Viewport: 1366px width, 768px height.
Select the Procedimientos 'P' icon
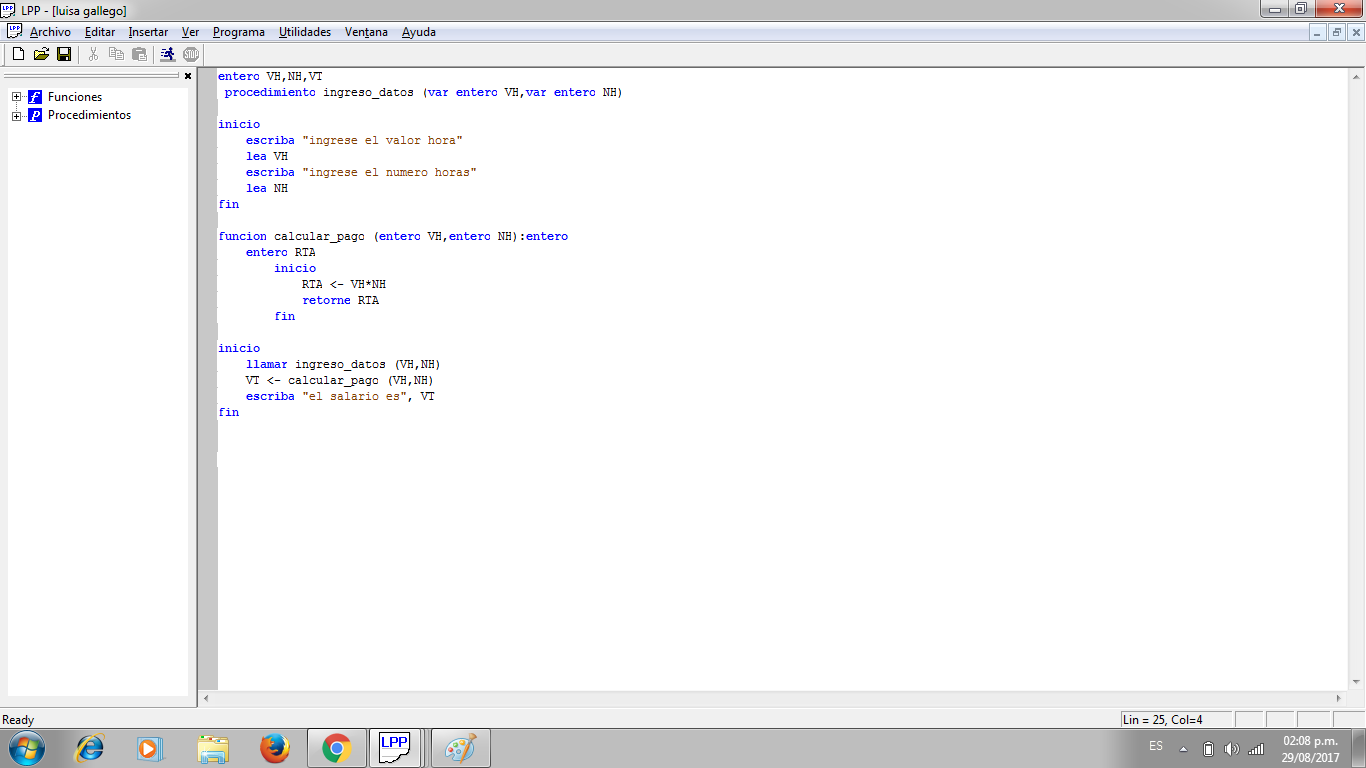coord(34,115)
